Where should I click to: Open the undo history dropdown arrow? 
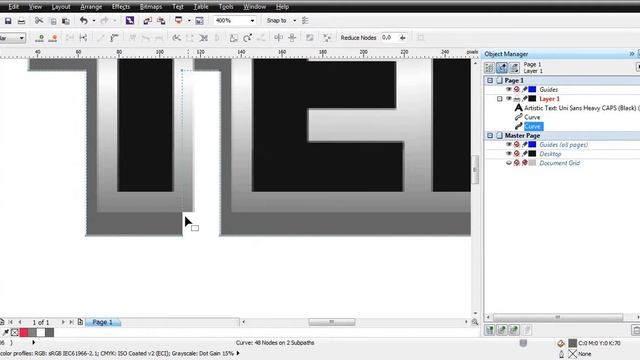coord(93,20)
